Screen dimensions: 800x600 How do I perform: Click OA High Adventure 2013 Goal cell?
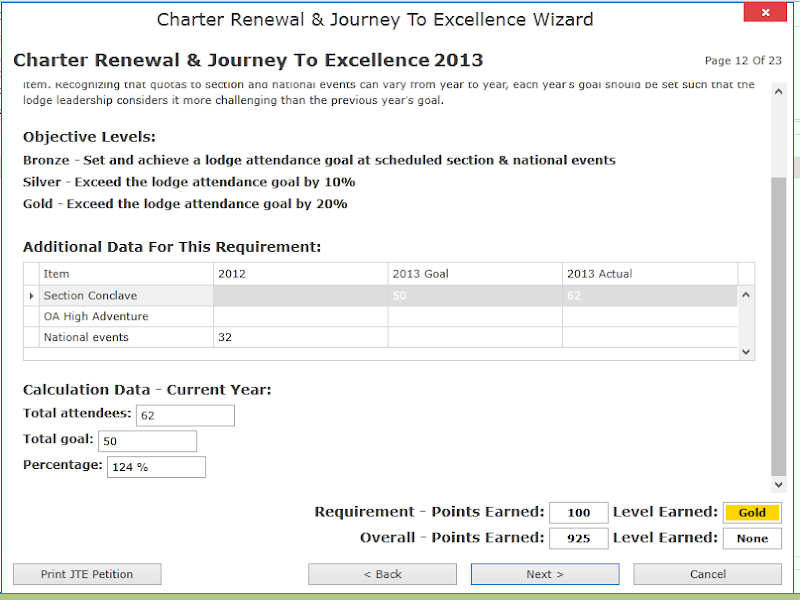[475, 316]
